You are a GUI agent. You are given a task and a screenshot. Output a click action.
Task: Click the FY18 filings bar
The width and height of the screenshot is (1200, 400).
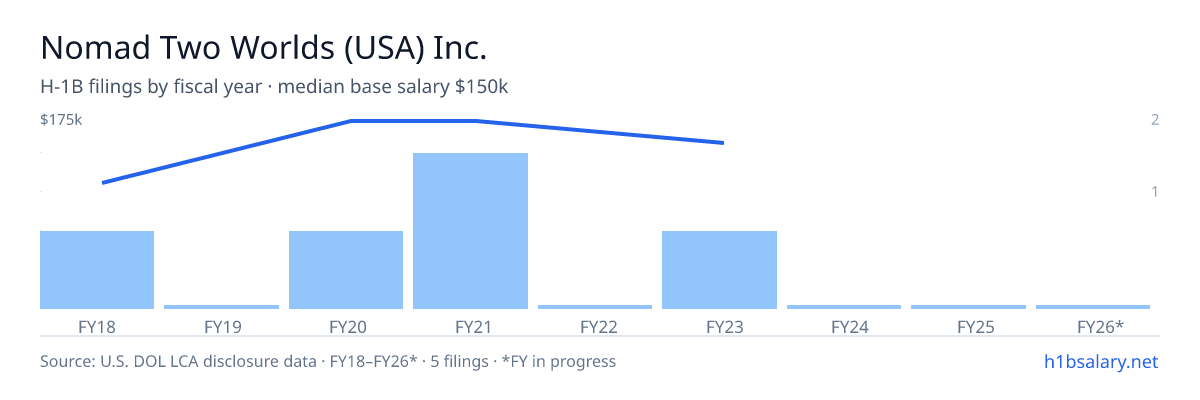(97, 270)
